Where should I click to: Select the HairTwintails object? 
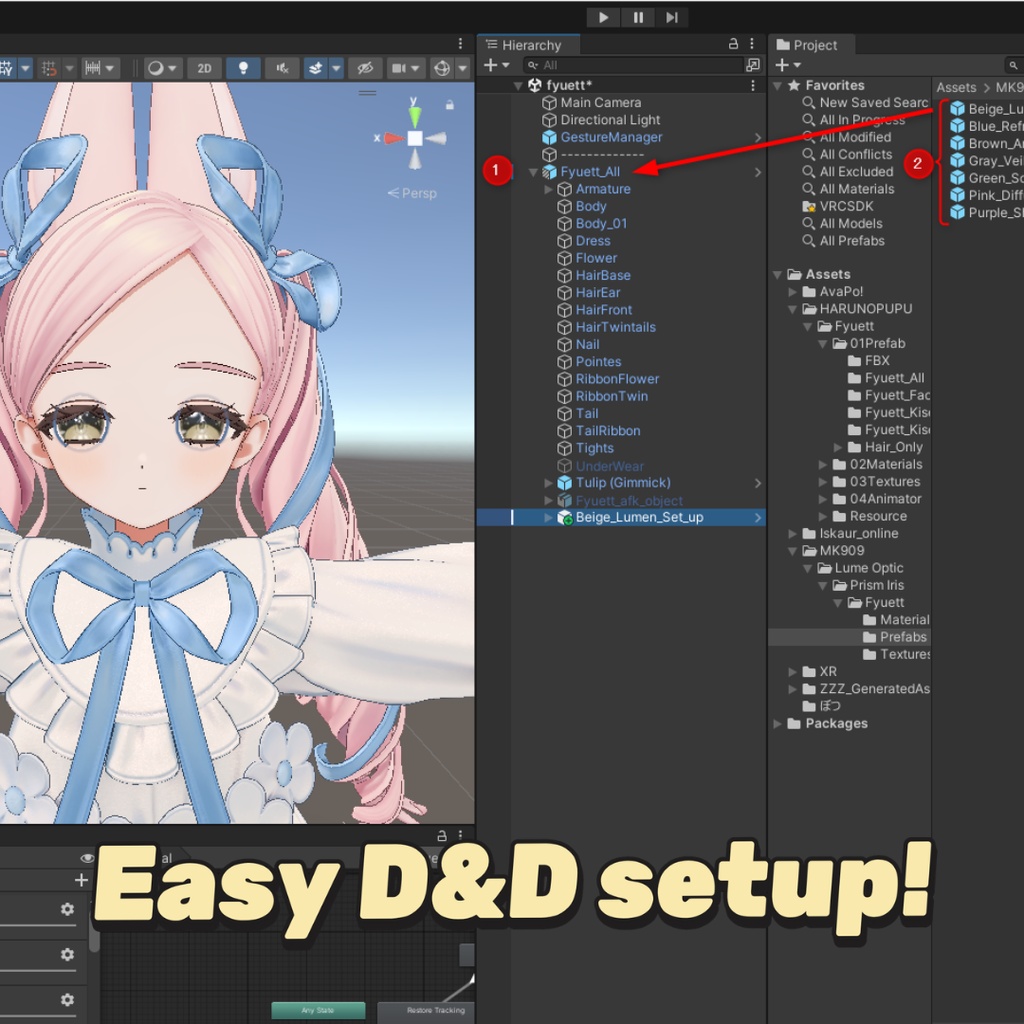coord(615,327)
